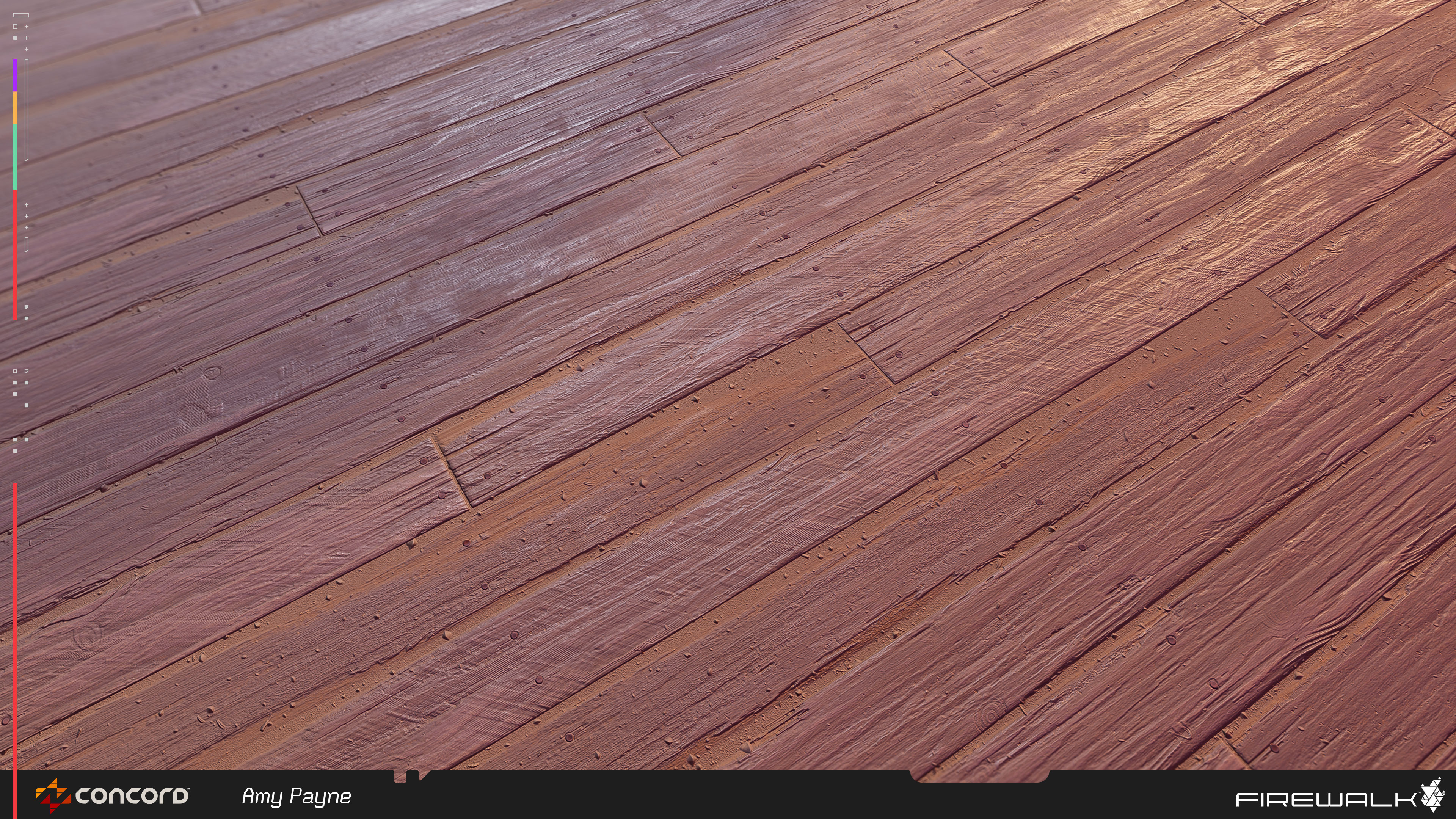This screenshot has height=819, width=1456.
Task: Click the orange Concord emblem icon
Action: pyautogui.click(x=53, y=796)
